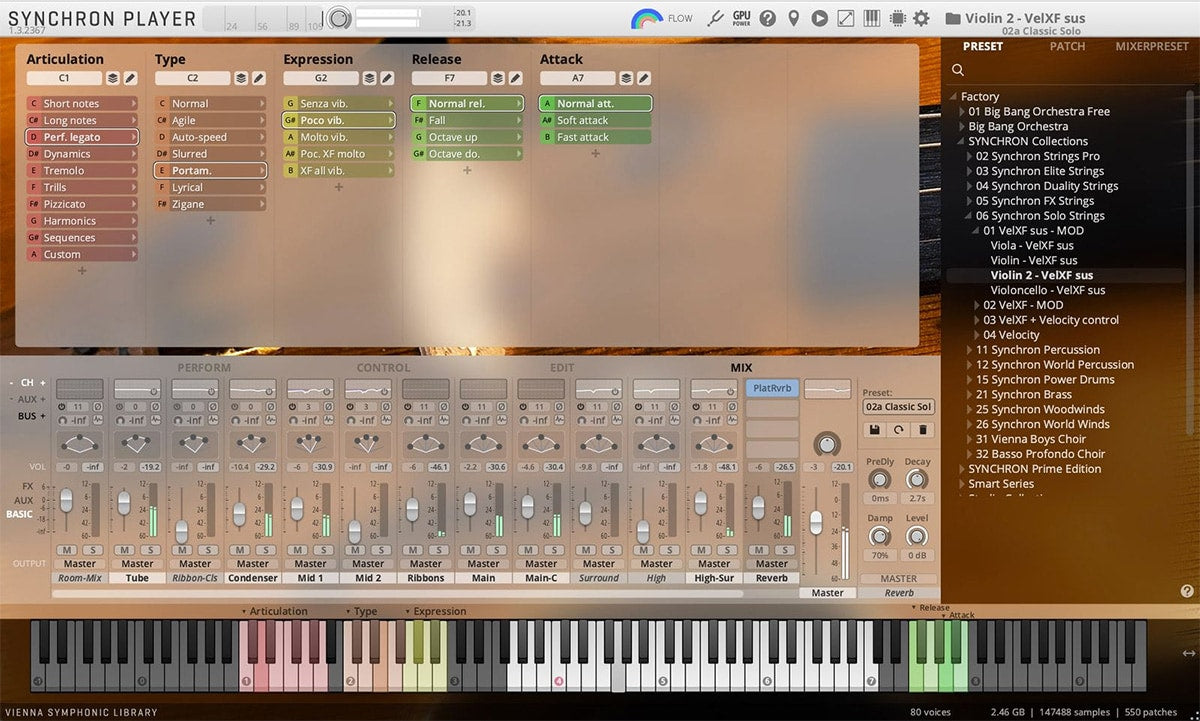The height and width of the screenshot is (721, 1200).
Task: Delete mixer preset with trash icon
Action: point(923,429)
